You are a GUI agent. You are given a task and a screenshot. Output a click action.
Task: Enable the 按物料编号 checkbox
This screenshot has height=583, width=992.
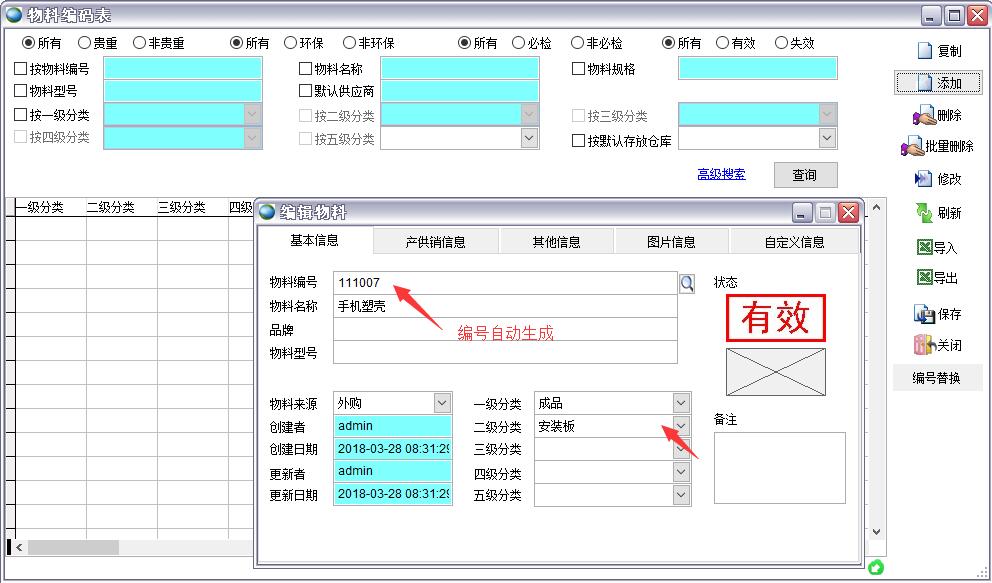[x=21, y=69]
